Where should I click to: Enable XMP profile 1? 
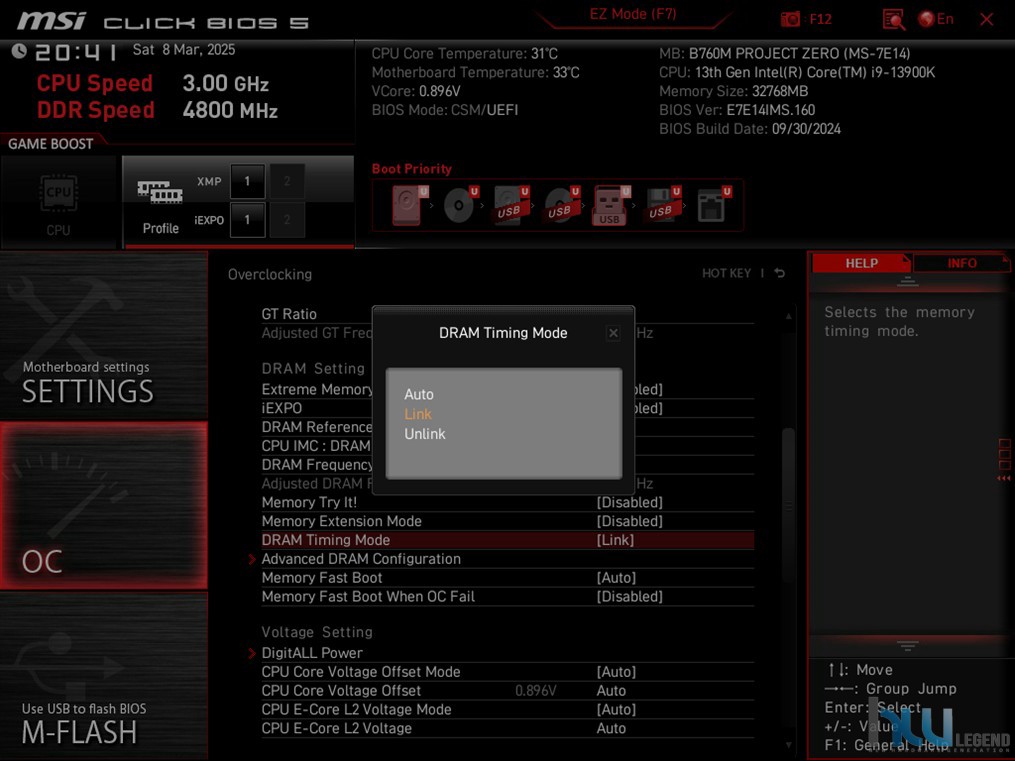pos(247,181)
